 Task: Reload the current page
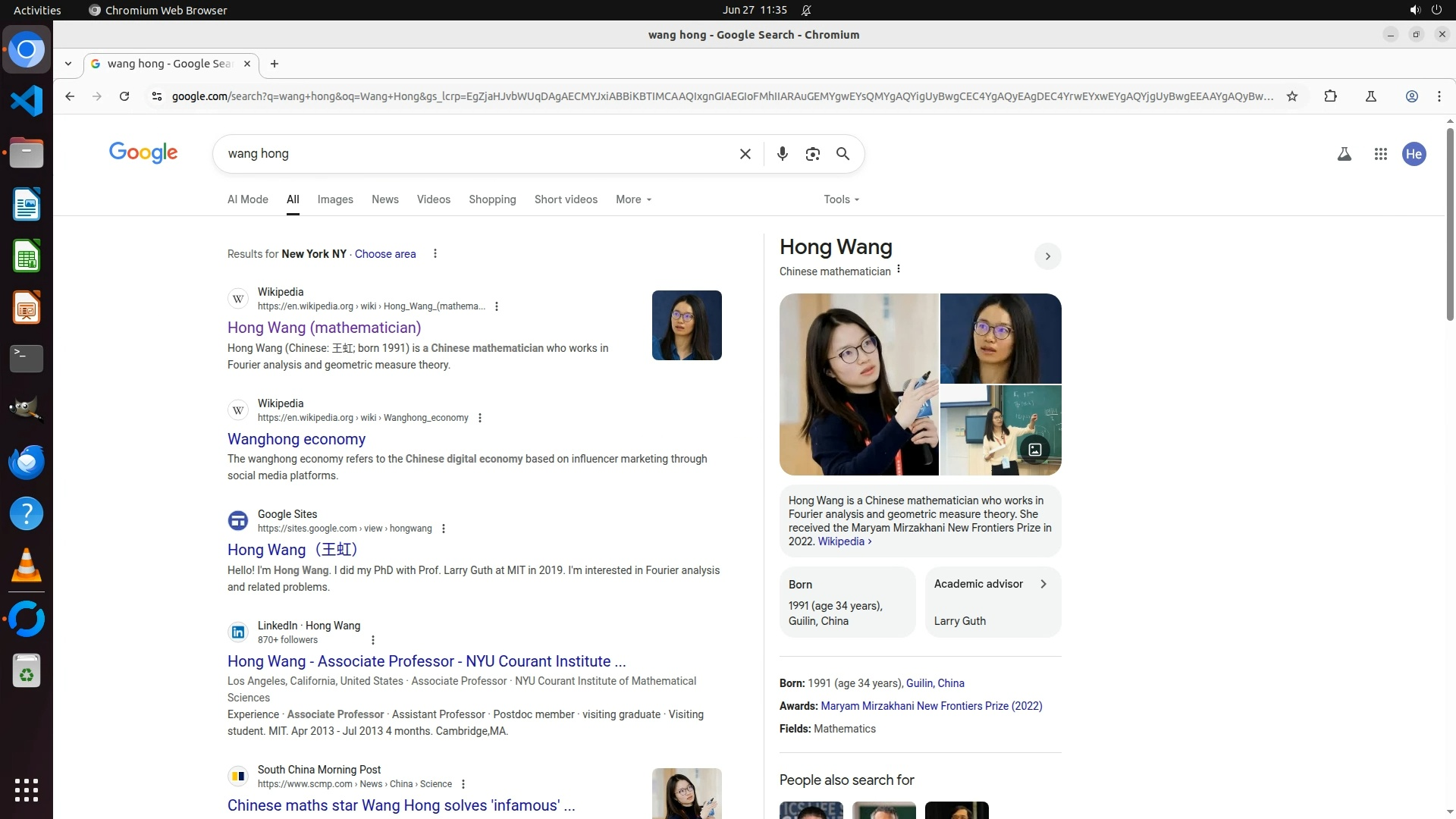[x=124, y=96]
